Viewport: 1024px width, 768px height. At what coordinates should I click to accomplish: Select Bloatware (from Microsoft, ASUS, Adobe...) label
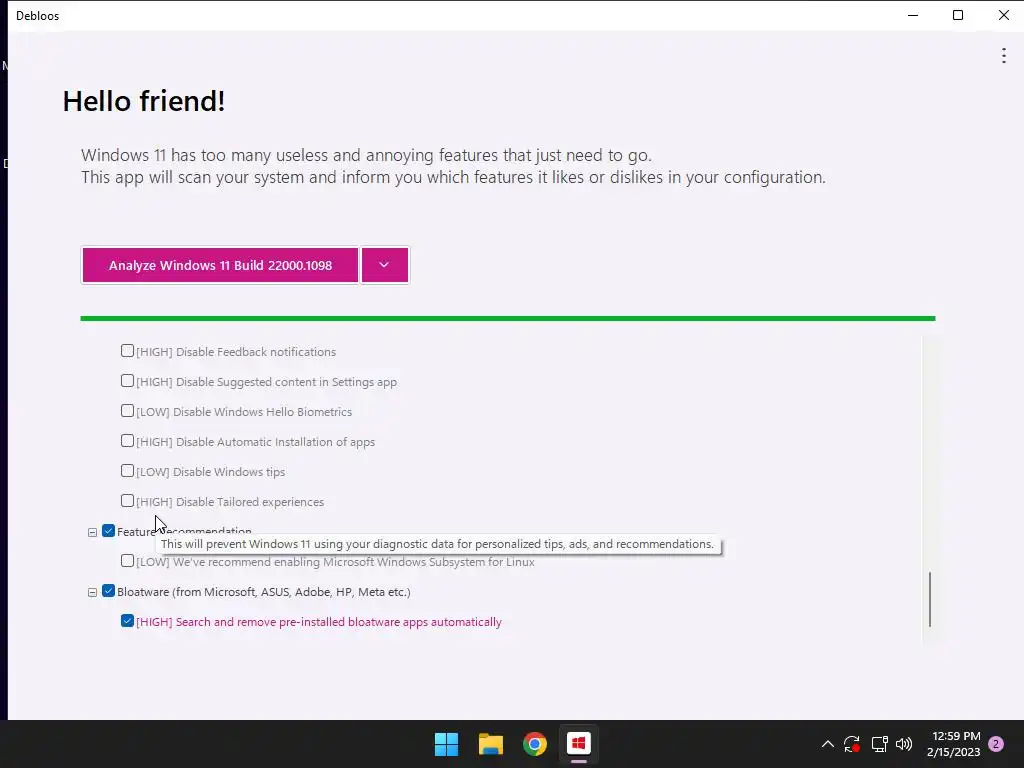point(264,592)
